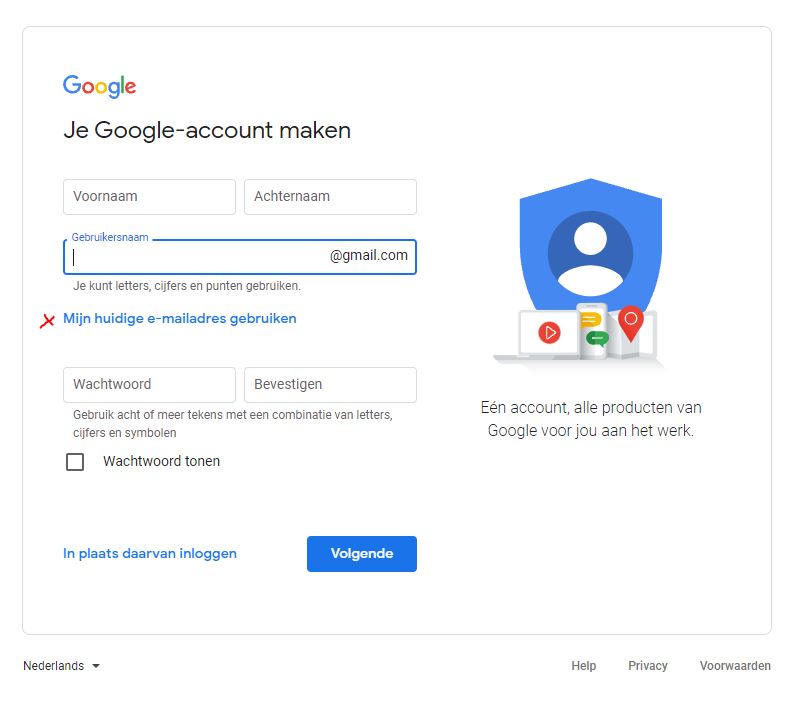
Task: Click the user avatar icon in the blue shield
Action: pyautogui.click(x=590, y=250)
